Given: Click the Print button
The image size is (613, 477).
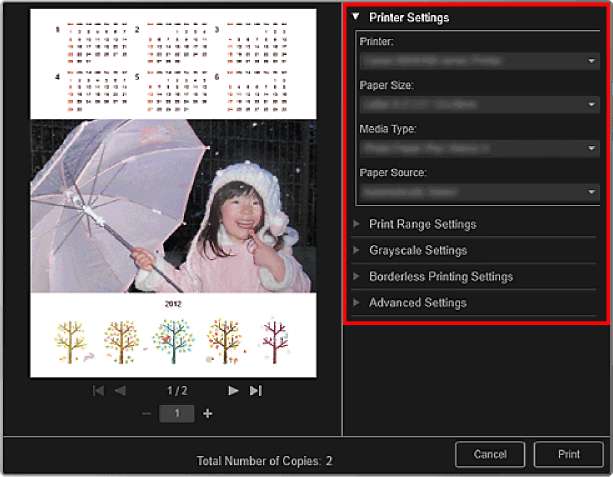Looking at the screenshot, I should (x=569, y=454).
